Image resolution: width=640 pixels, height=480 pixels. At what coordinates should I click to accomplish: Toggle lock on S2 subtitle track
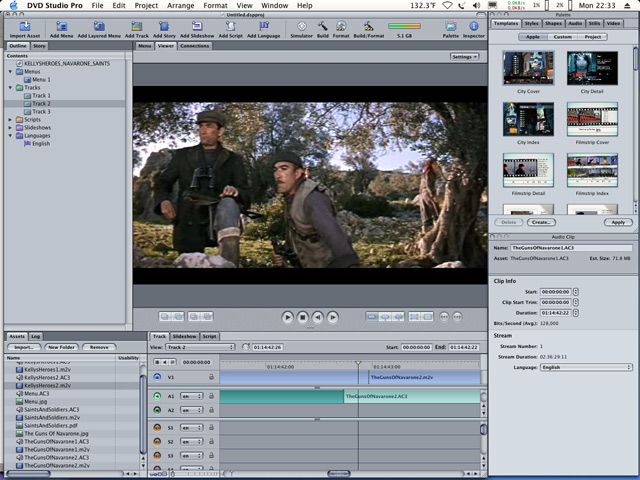click(211, 441)
